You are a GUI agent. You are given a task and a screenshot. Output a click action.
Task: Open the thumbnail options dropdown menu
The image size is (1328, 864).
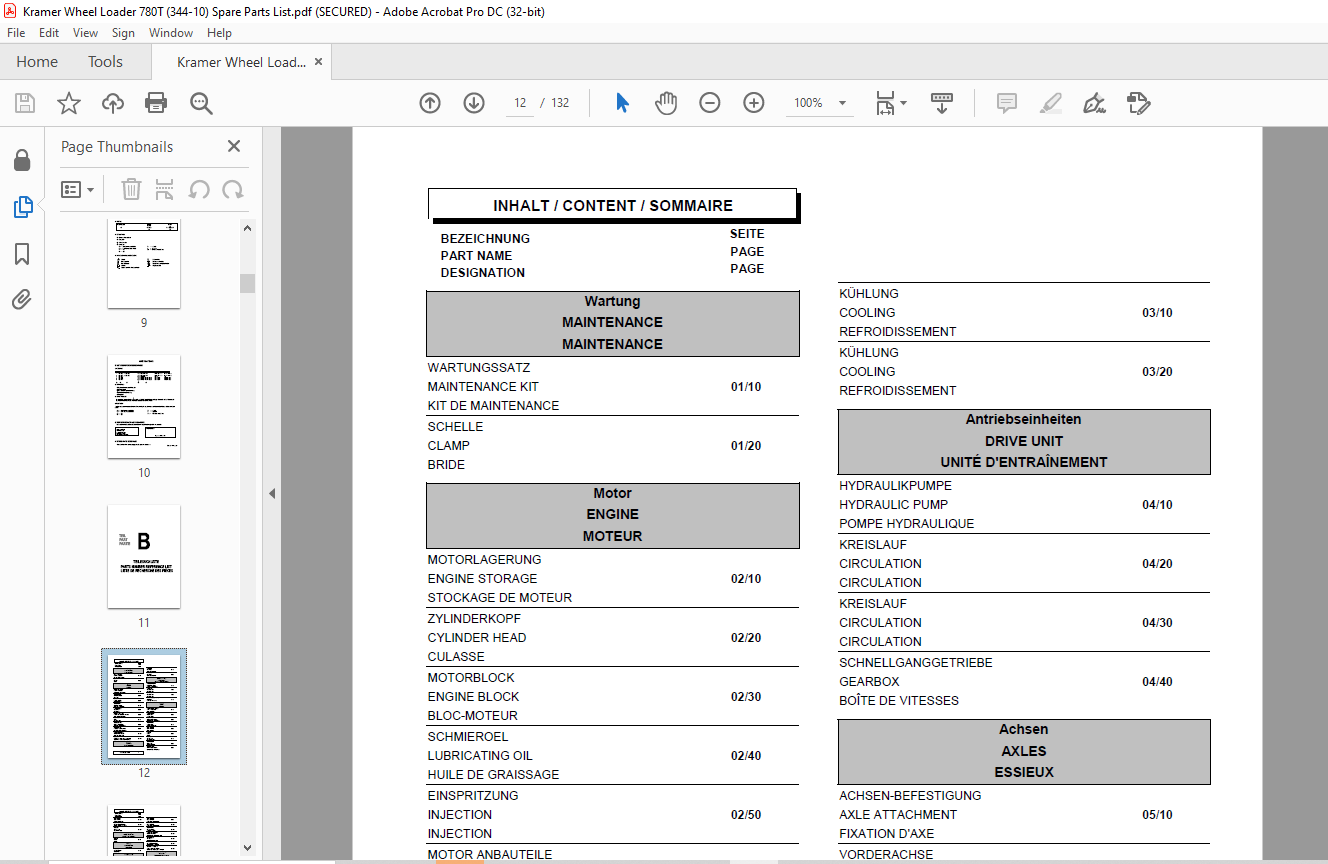78,189
